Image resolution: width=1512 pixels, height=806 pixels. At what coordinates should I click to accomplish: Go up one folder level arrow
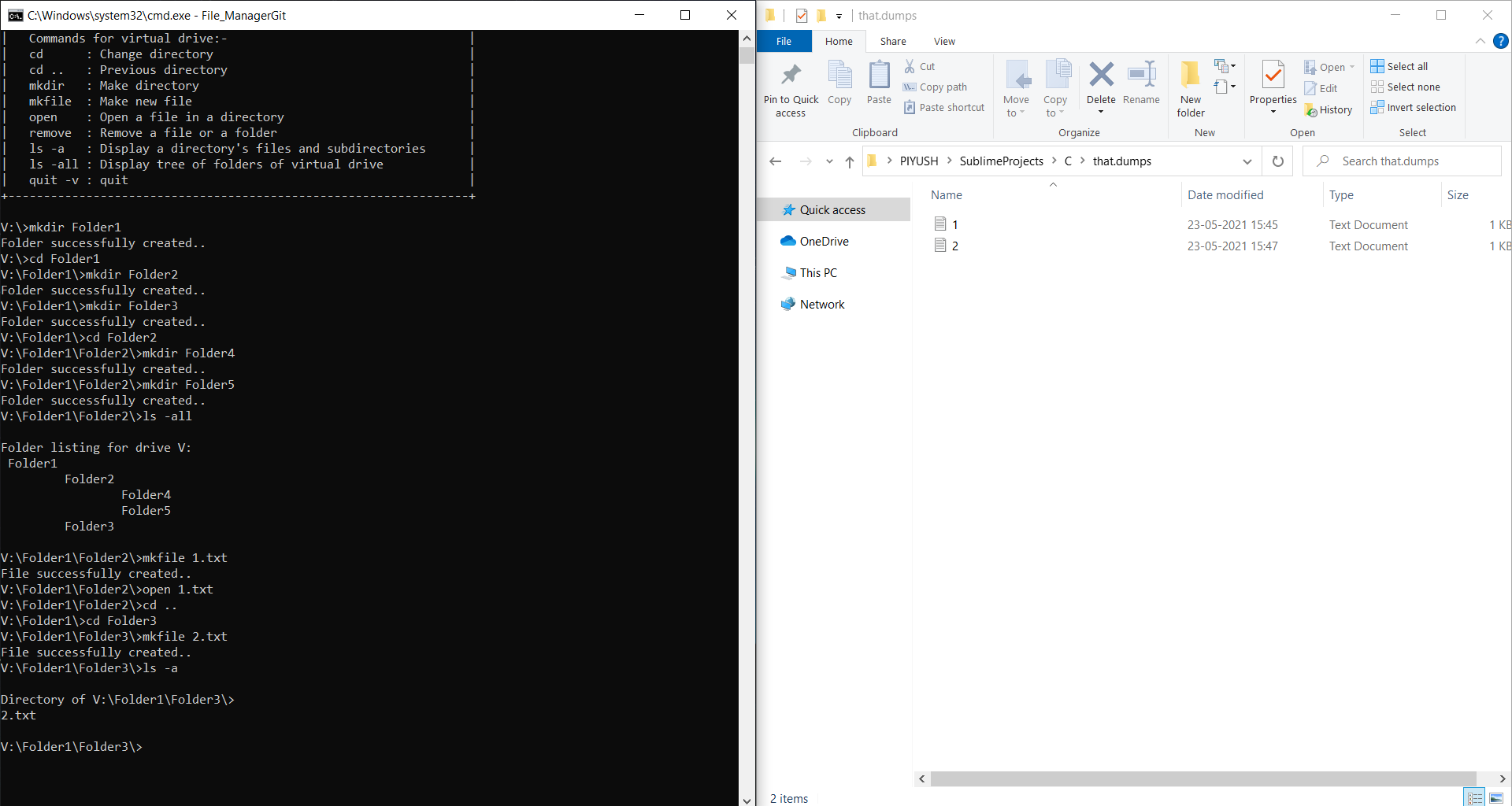point(850,161)
